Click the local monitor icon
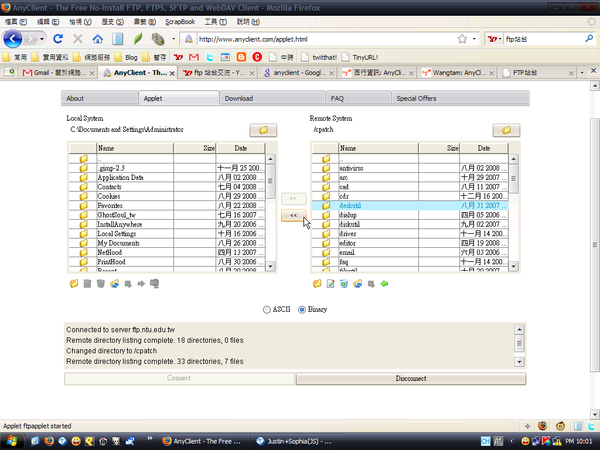This screenshot has width=600, height=450. 155,284
